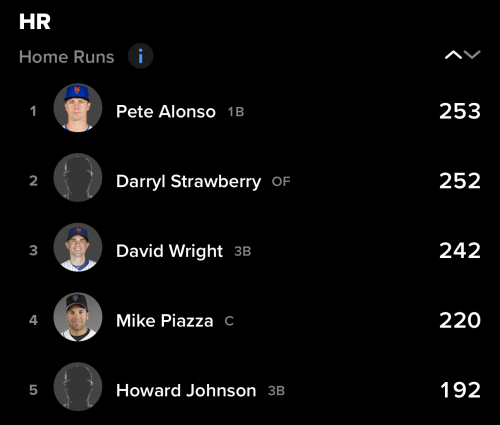
Task: Select the 252 home run total
Action: coord(460,181)
